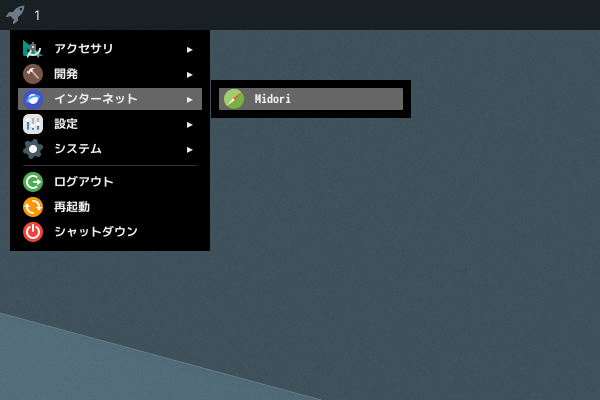Click the Midori compass icon
This screenshot has width=600, height=400.
click(234, 99)
